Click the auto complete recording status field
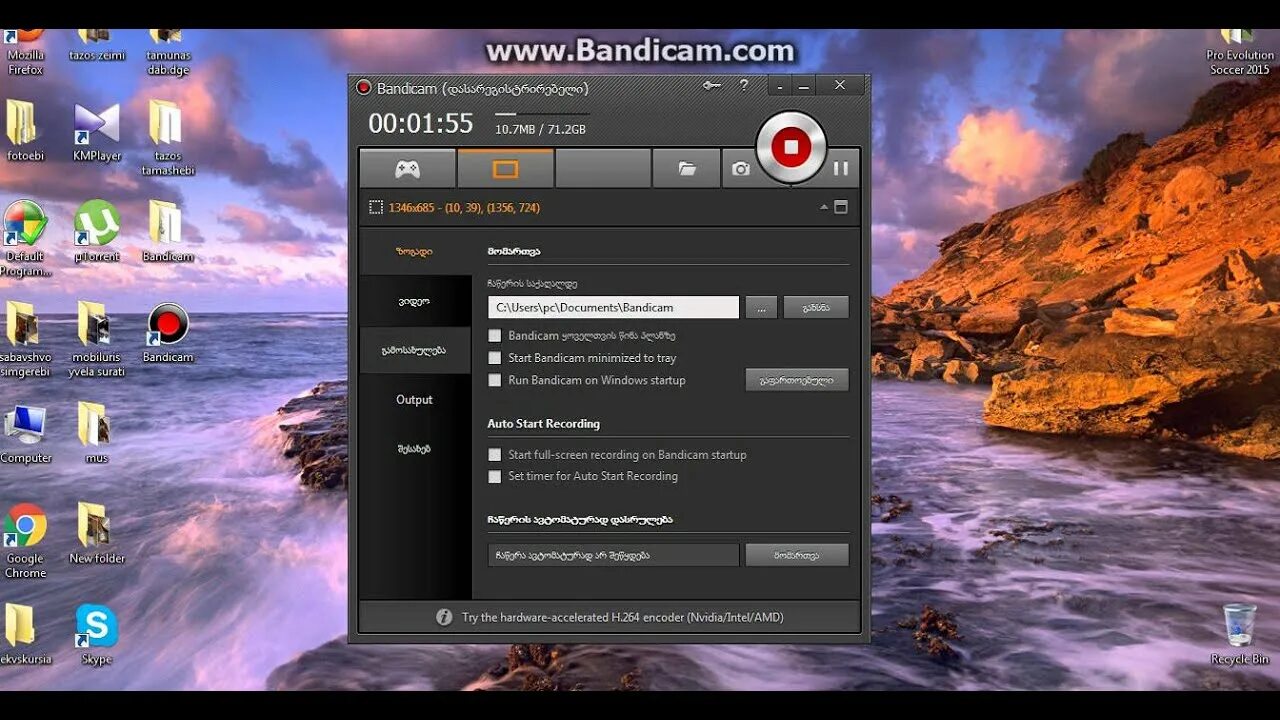This screenshot has width=1280, height=720. click(x=613, y=555)
